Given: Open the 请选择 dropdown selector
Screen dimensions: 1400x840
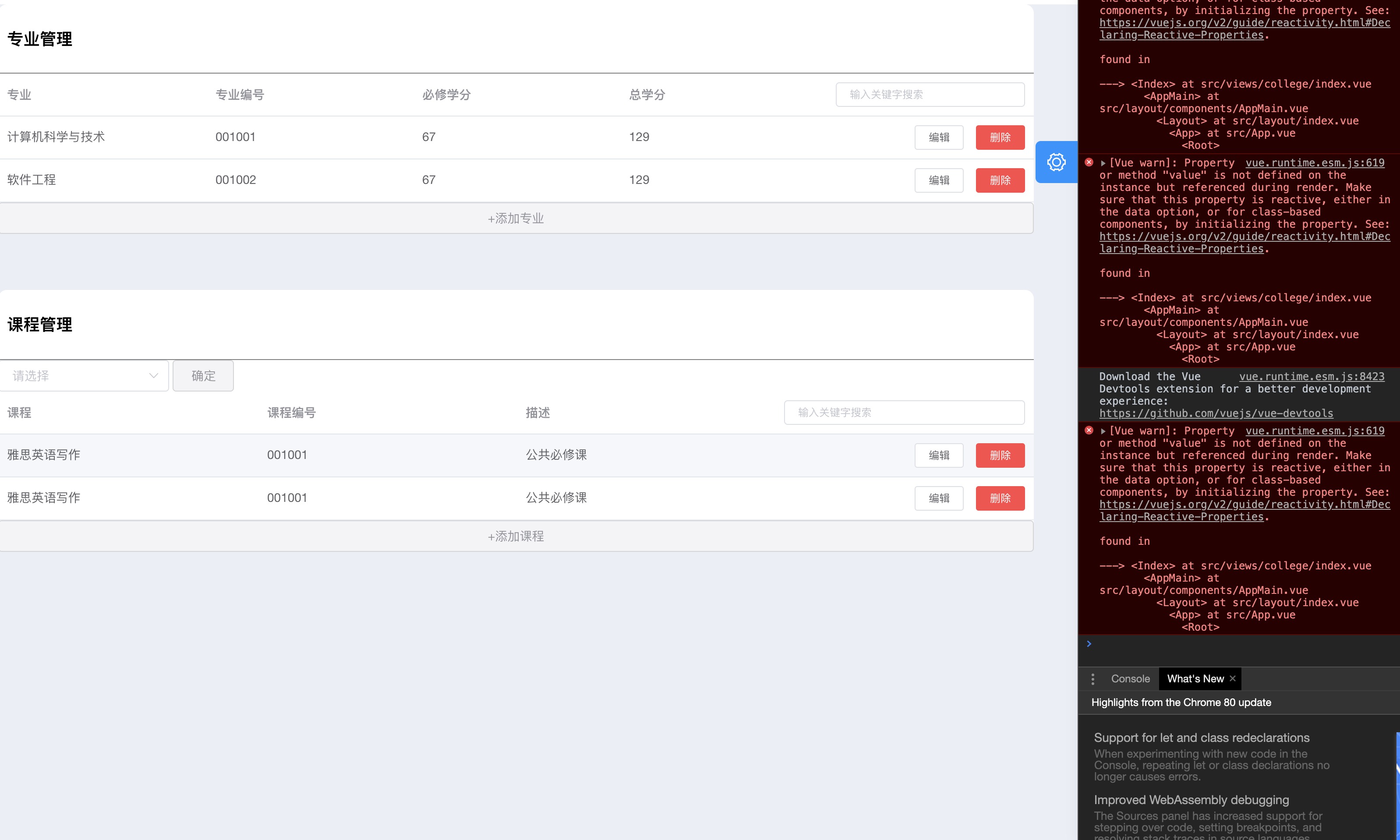Looking at the screenshot, I should pos(84,376).
